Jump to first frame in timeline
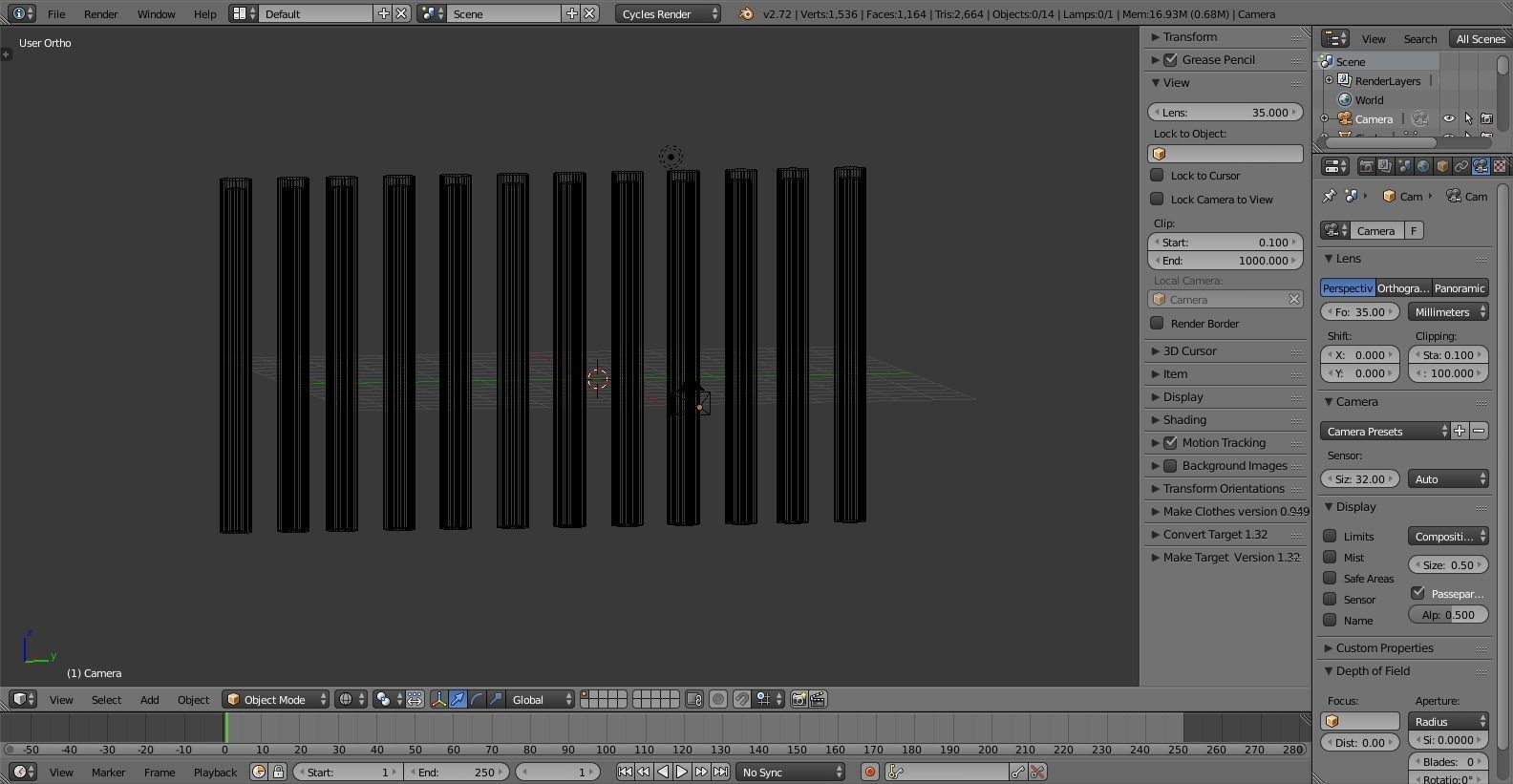The image size is (1513, 784). [x=625, y=772]
